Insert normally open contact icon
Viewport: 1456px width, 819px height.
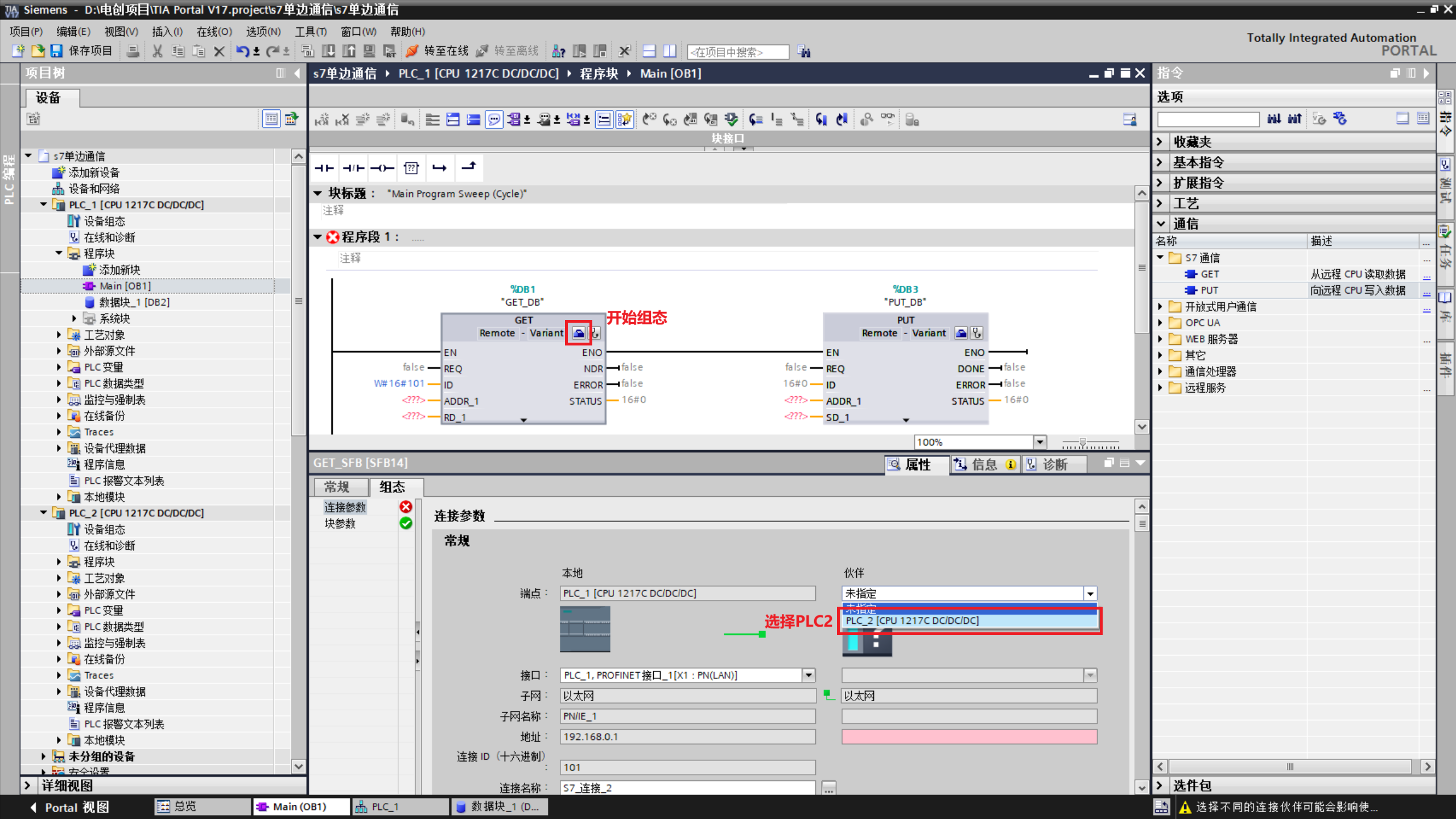(x=324, y=168)
